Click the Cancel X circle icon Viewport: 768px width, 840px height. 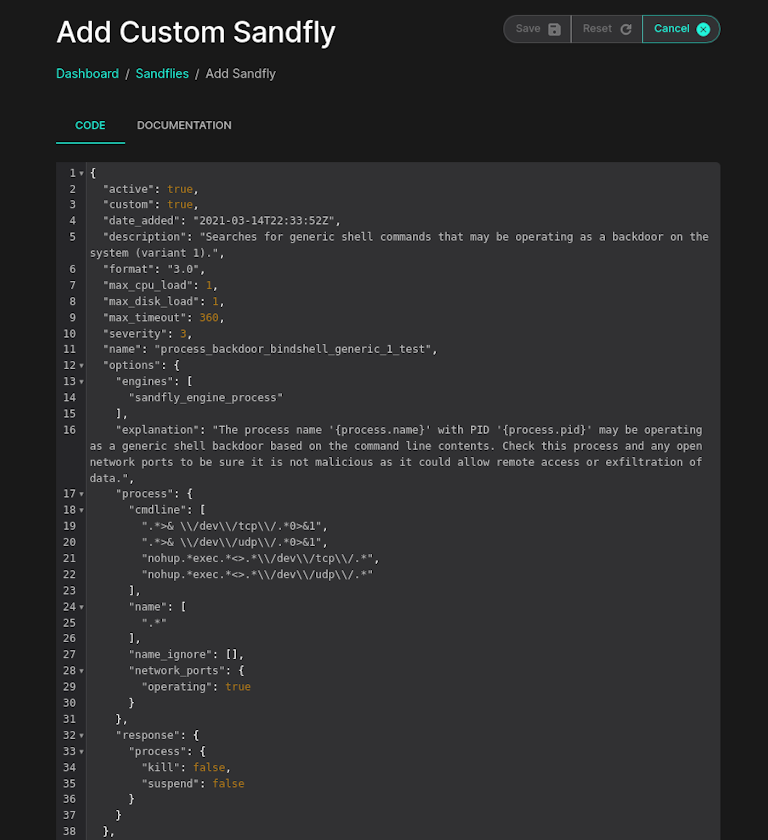[703, 29]
